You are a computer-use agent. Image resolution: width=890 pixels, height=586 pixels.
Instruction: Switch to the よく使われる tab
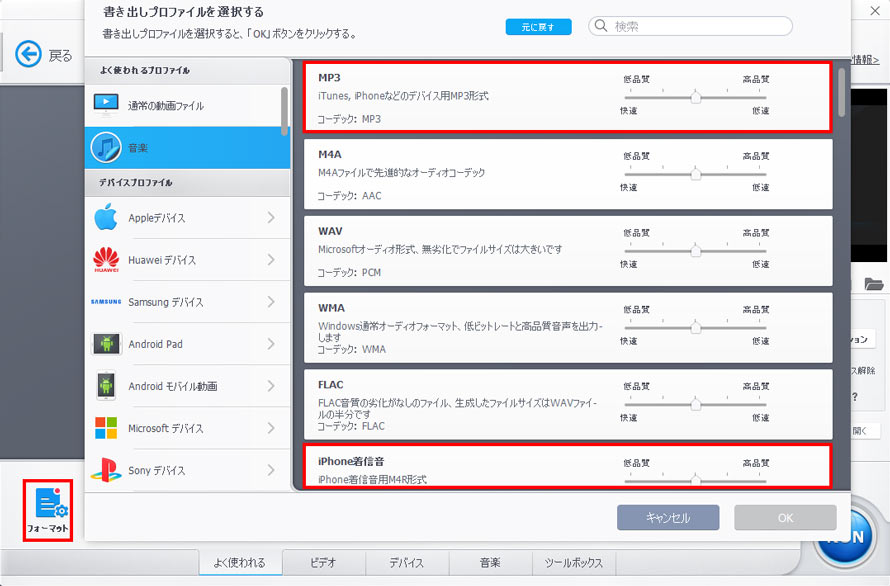tap(240, 562)
